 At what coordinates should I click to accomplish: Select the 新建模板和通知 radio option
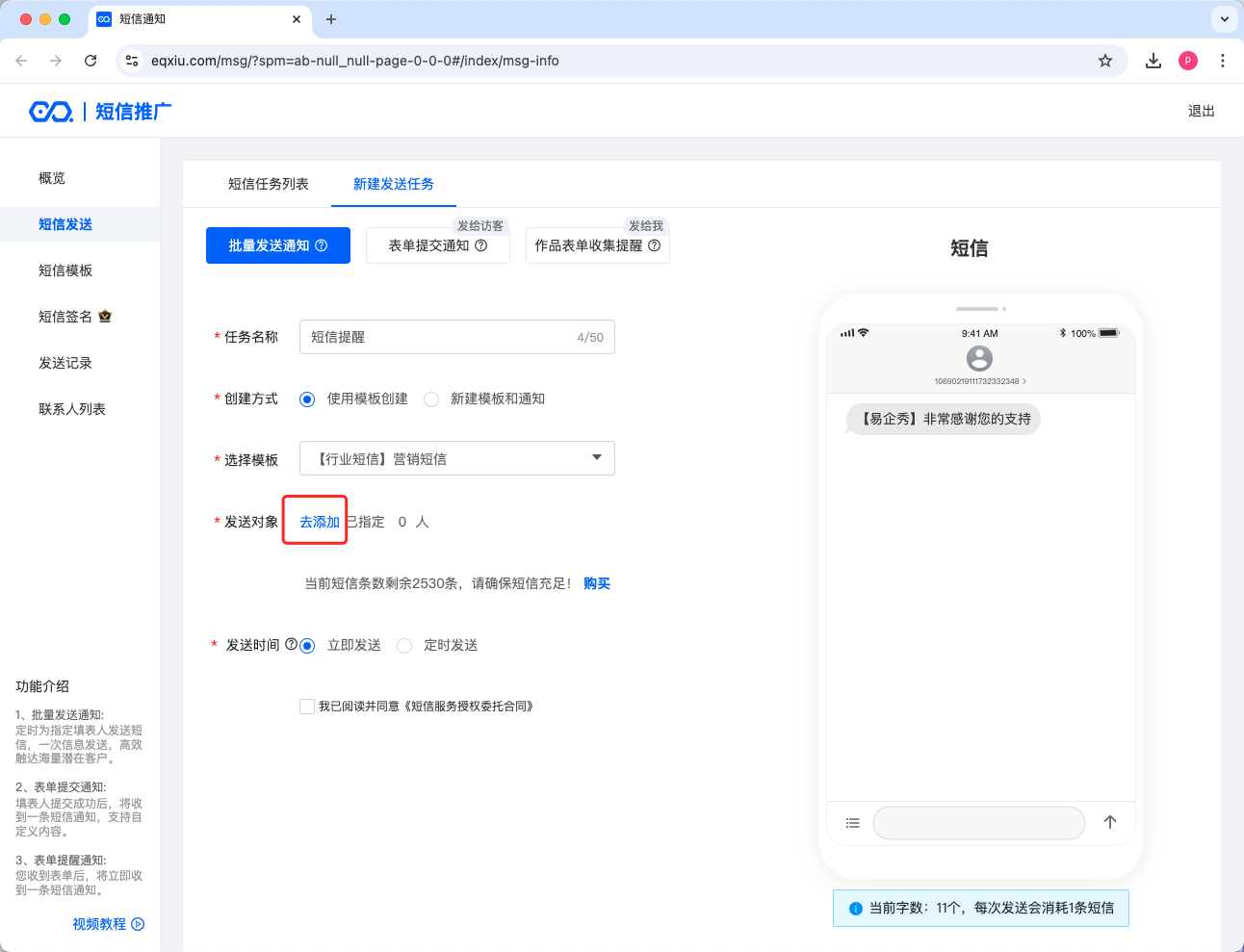(431, 399)
